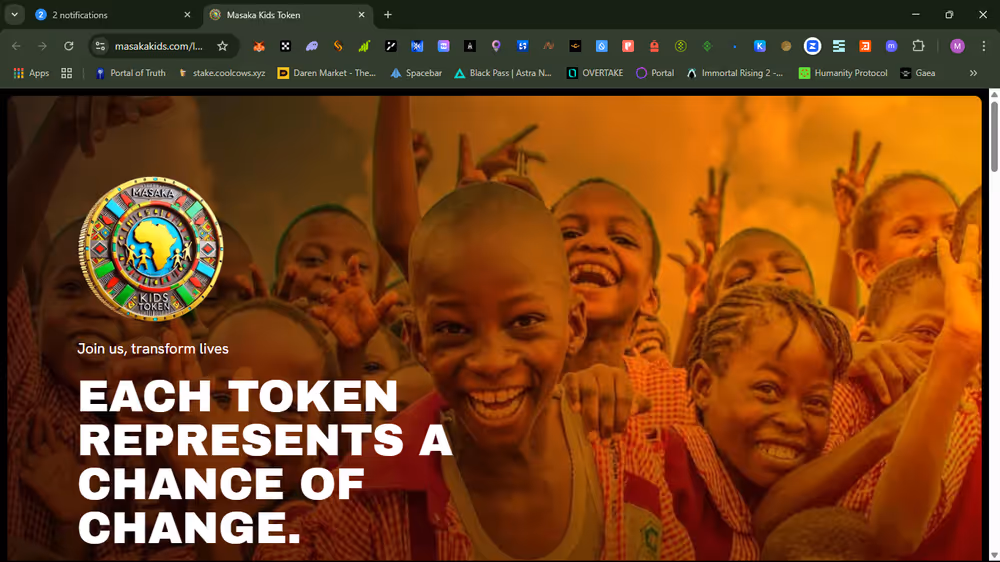The height and width of the screenshot is (562, 1000).
Task: Show hidden bookmarks with the double chevron
Action: click(973, 73)
